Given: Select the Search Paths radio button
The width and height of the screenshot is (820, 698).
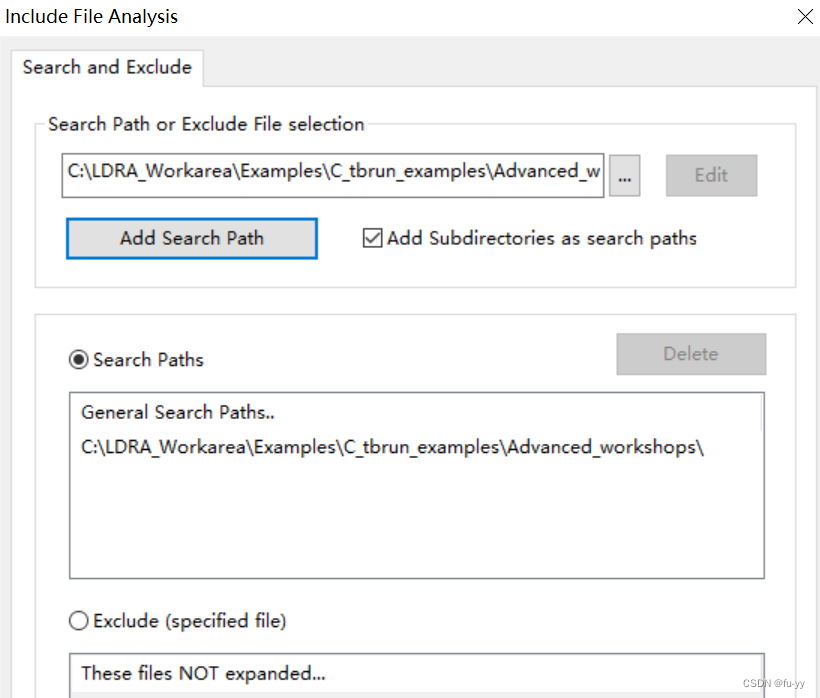Looking at the screenshot, I should pos(79,360).
